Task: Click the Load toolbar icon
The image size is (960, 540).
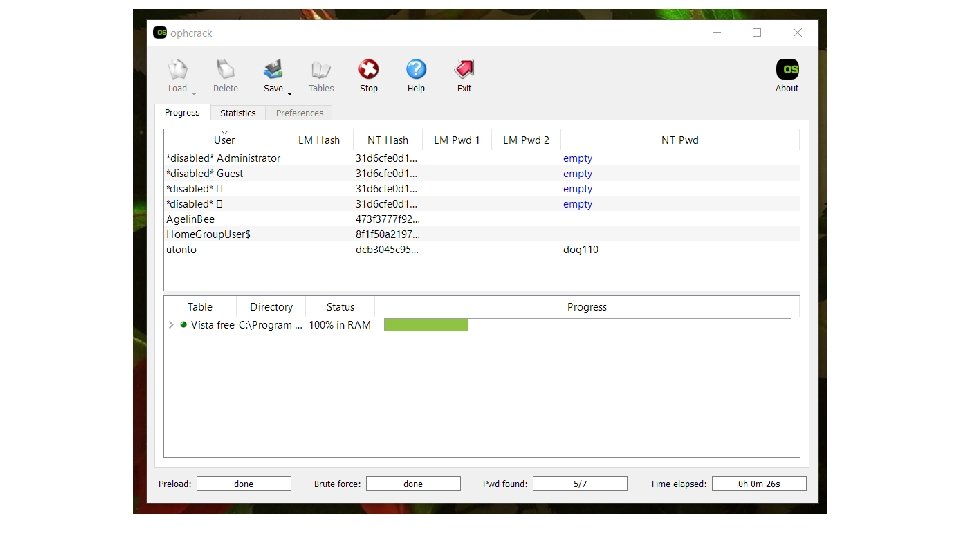Action: coord(178,70)
